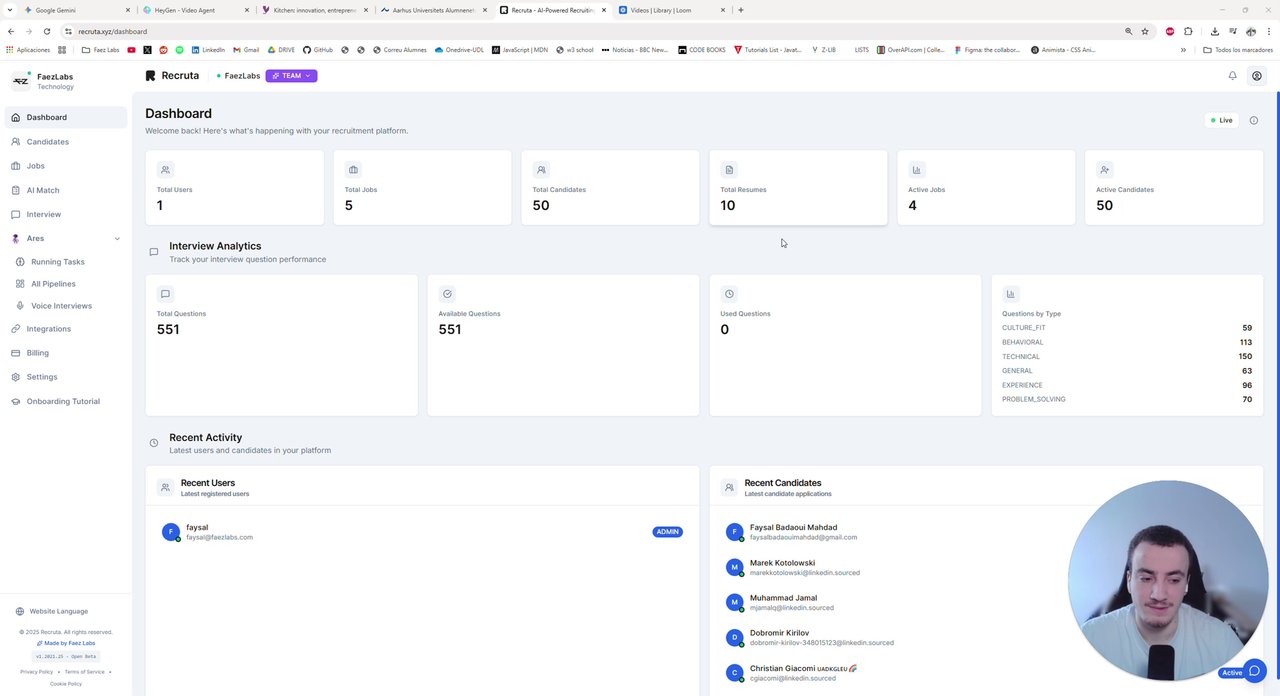Click the FaezLabs company logo
The image size is (1280, 696).
(21, 81)
